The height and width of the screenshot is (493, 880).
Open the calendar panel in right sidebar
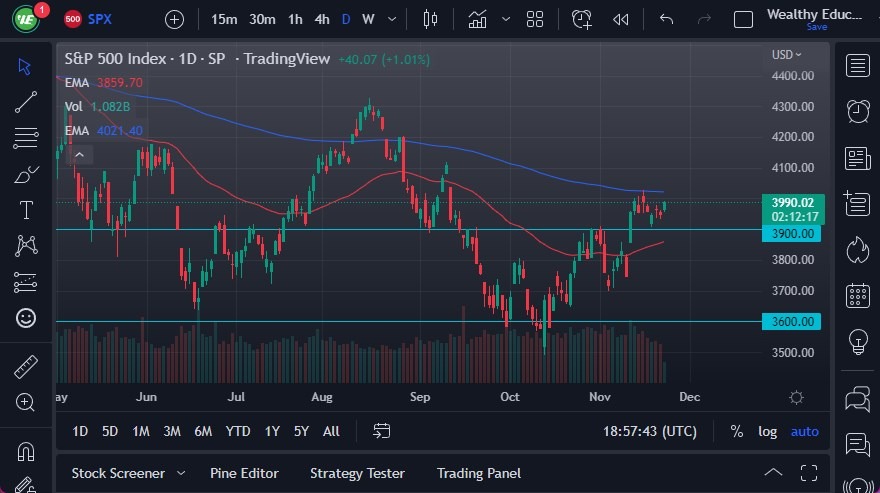pyautogui.click(x=857, y=295)
